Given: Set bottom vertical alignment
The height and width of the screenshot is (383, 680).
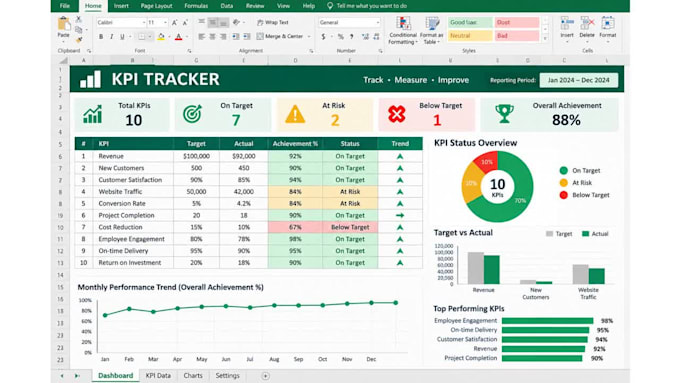Looking at the screenshot, I should pos(223,23).
